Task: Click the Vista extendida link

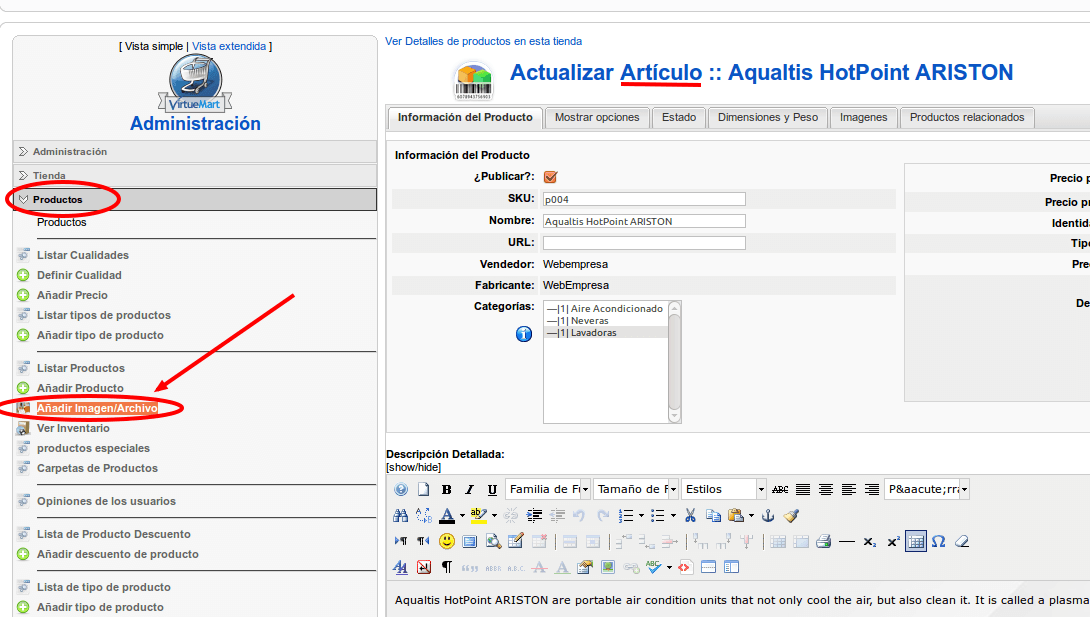Action: (x=229, y=46)
